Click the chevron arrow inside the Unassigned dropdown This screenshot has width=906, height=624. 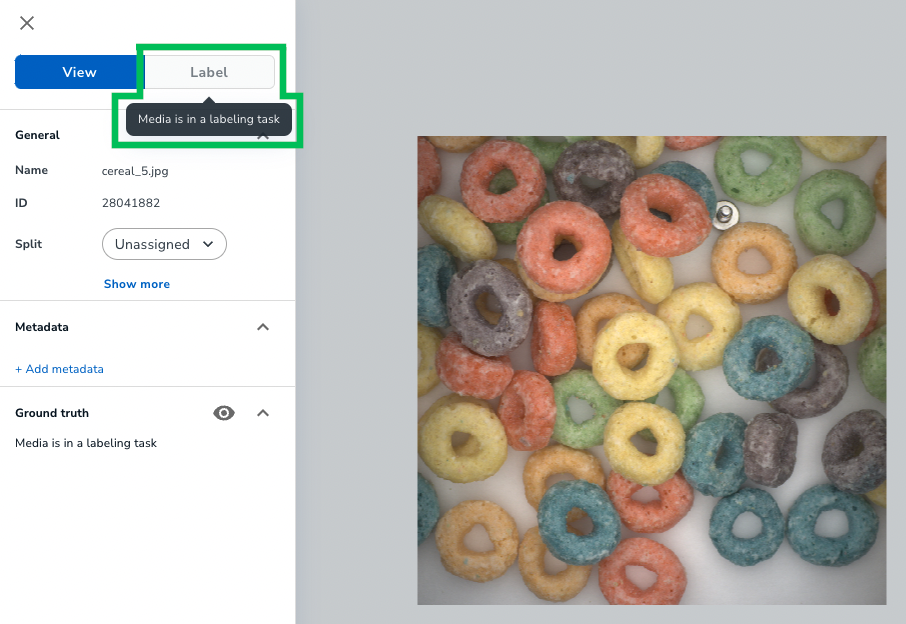point(209,244)
